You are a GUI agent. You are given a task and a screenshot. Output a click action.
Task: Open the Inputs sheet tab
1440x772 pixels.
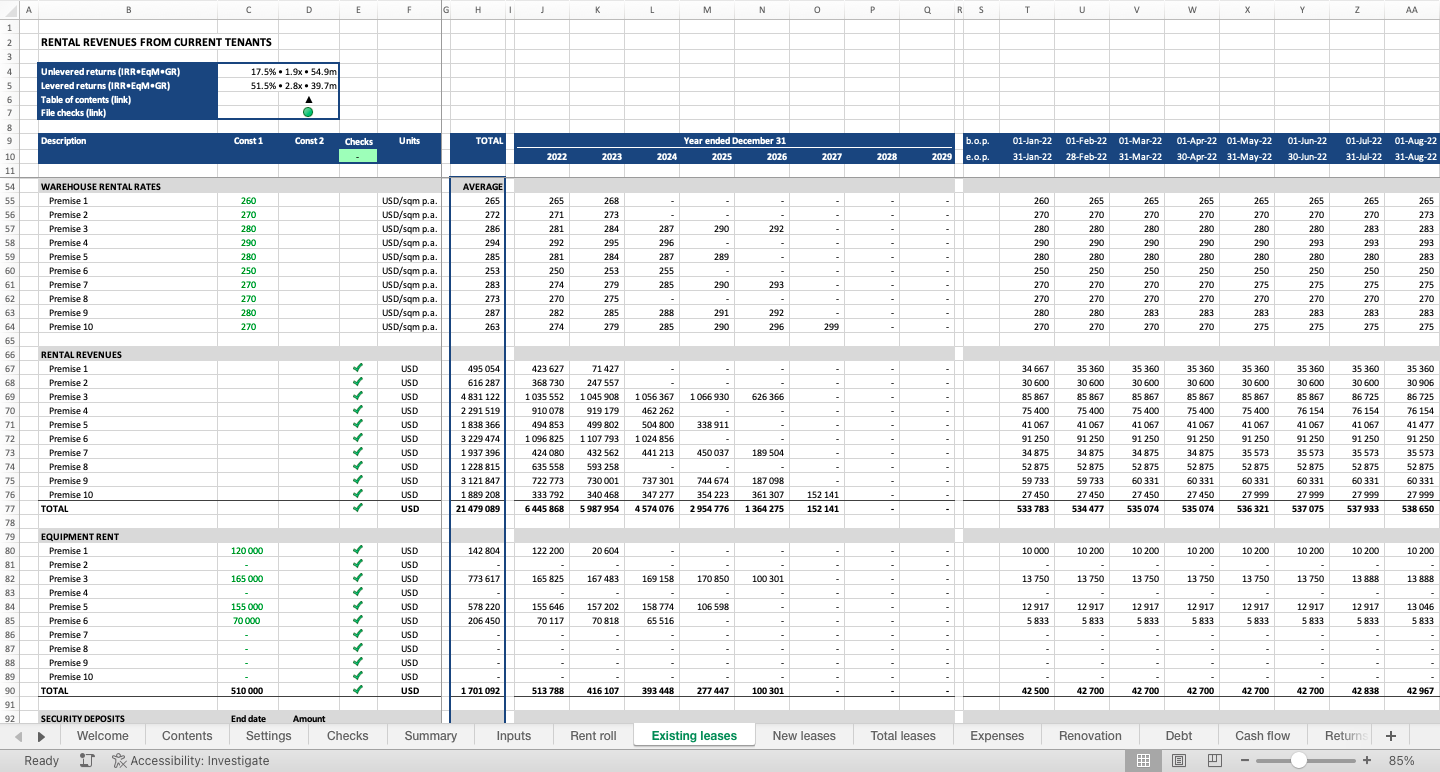(514, 736)
